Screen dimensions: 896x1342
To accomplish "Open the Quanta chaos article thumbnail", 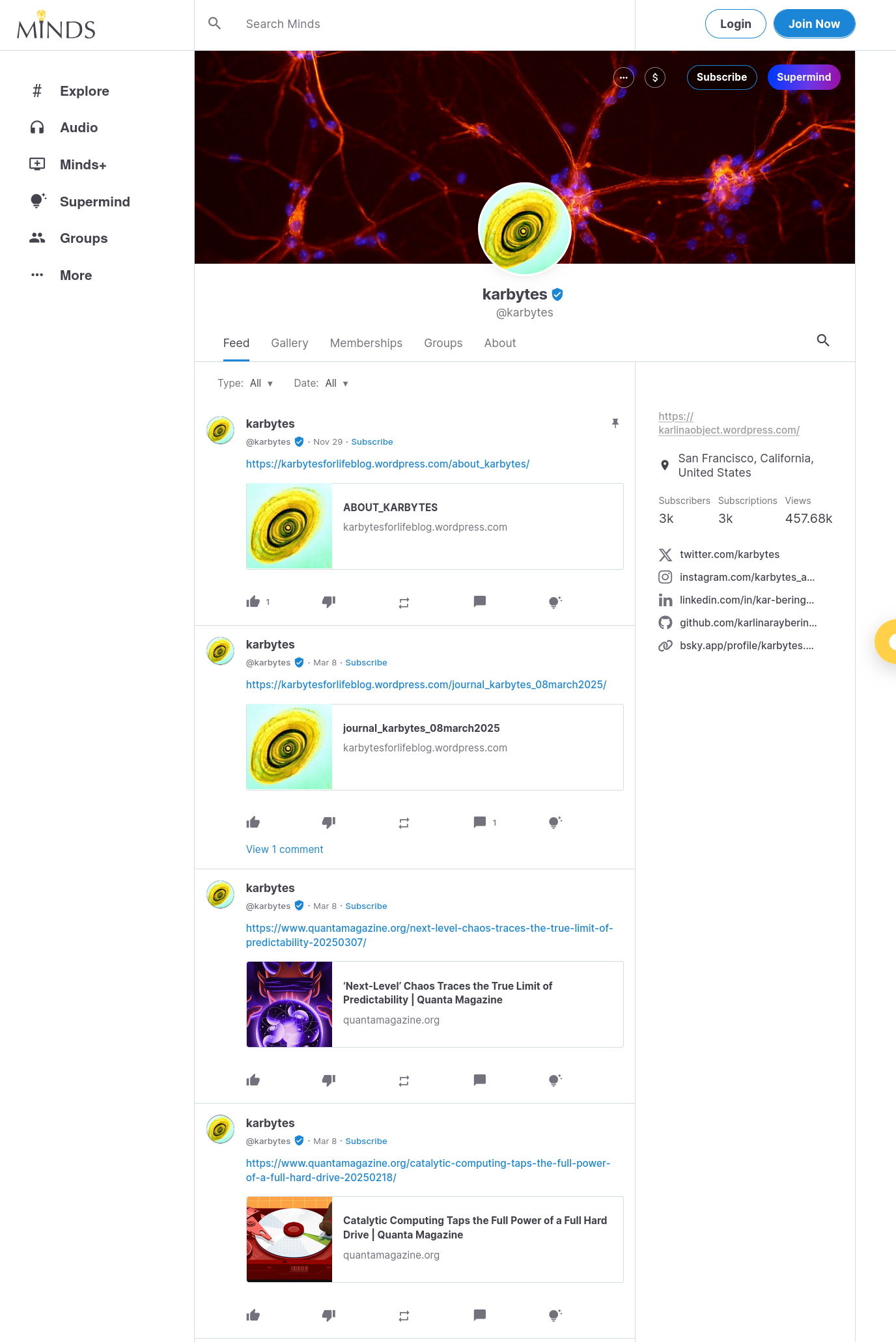I will tap(289, 1004).
